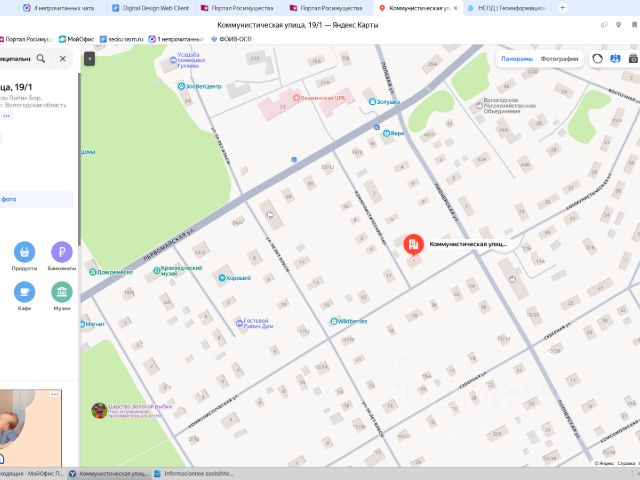
Task: Click Золушка place marker
Action: click(372, 102)
